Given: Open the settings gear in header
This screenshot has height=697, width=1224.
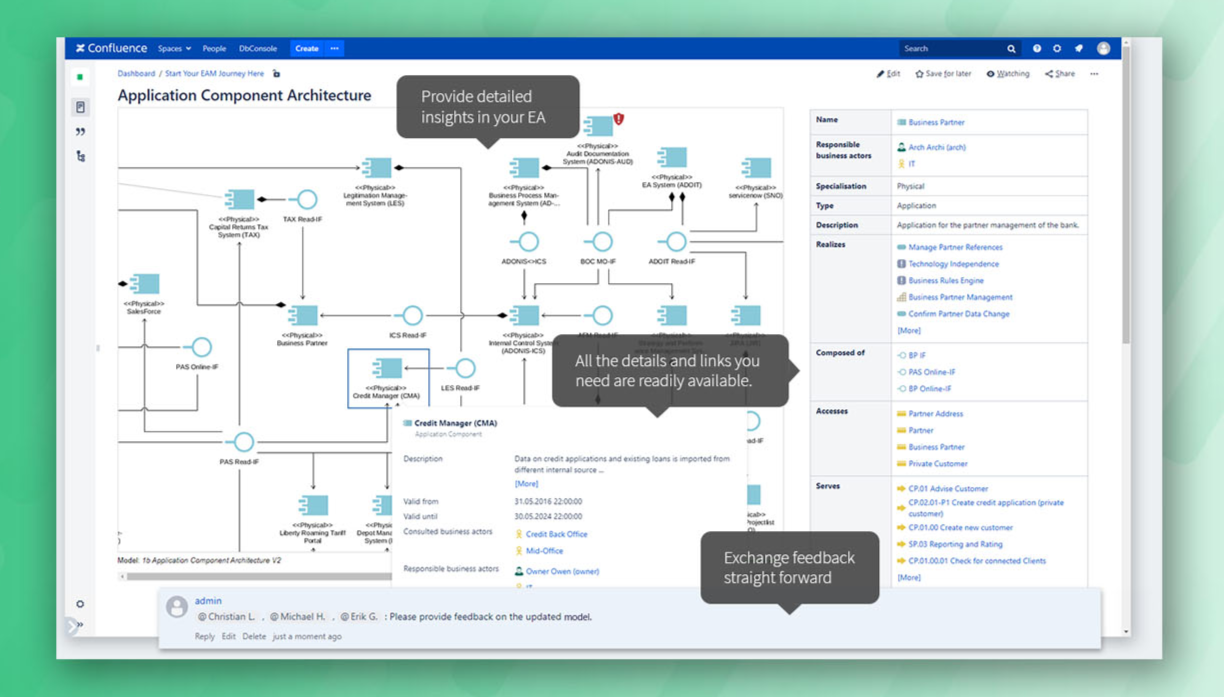Looking at the screenshot, I should tap(1057, 48).
